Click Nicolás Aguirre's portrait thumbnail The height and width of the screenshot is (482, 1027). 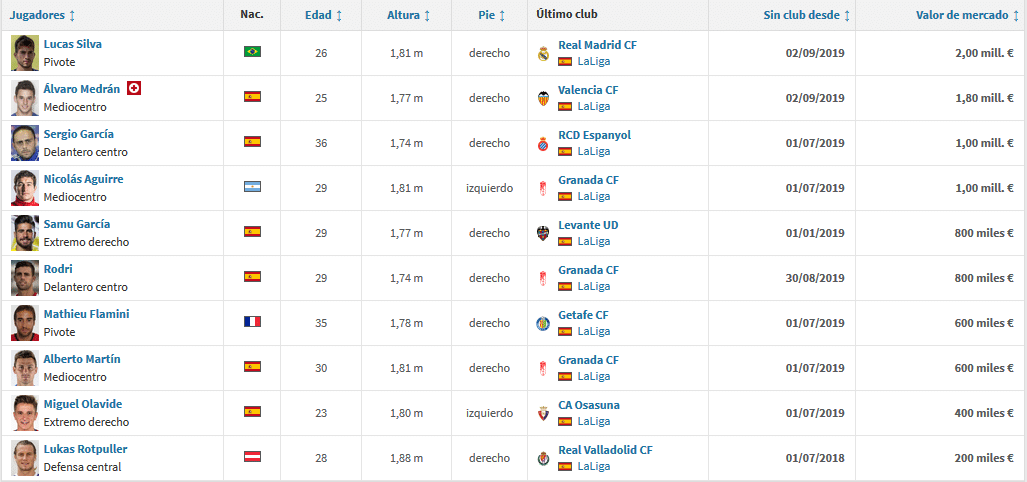click(25, 188)
